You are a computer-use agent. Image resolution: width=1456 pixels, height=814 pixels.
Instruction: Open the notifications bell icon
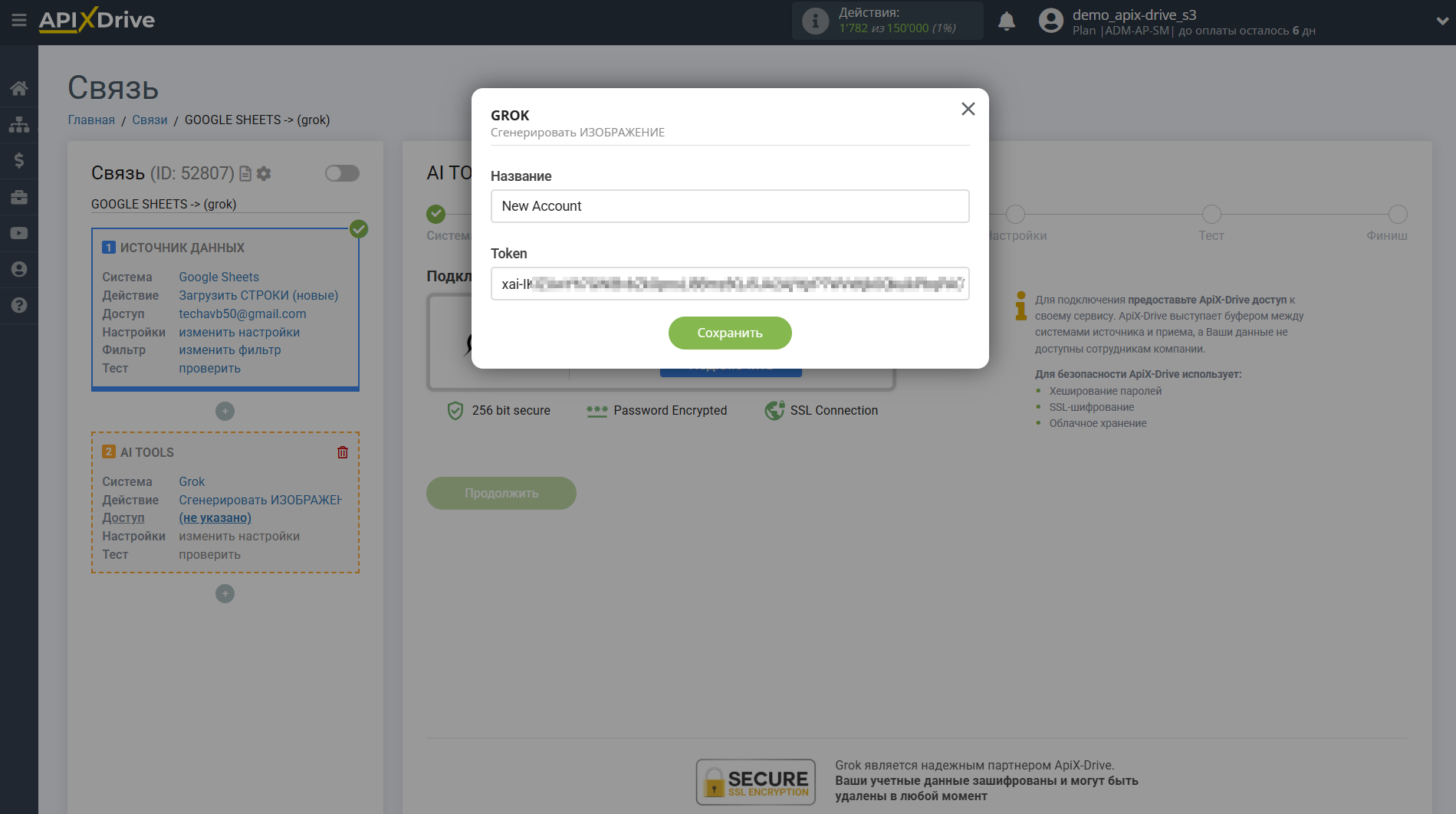click(1007, 21)
